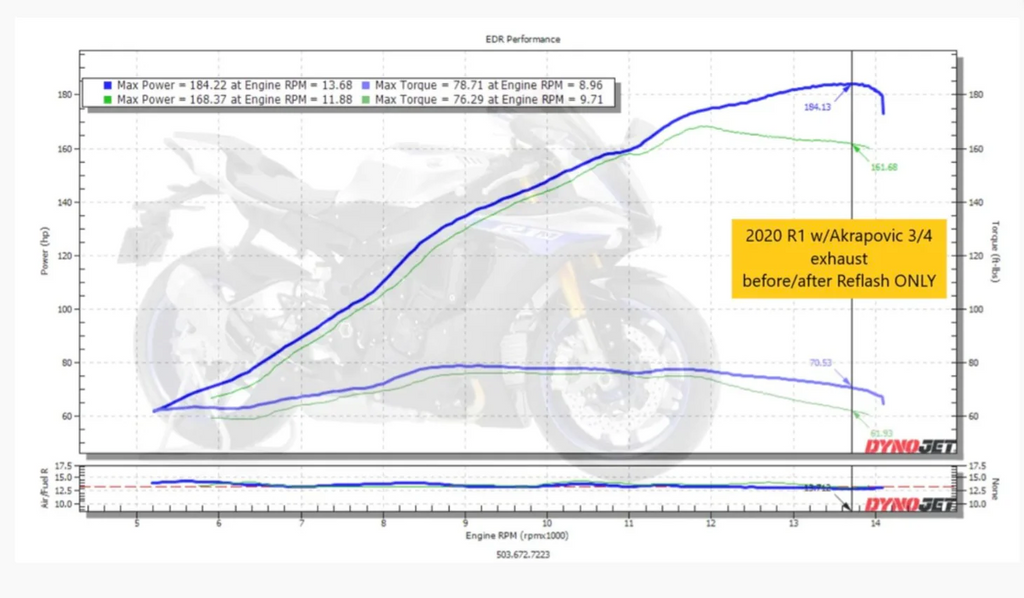Select the Max Torque = 76.29 legend entry
This screenshot has height=598, width=1024.
487,100
